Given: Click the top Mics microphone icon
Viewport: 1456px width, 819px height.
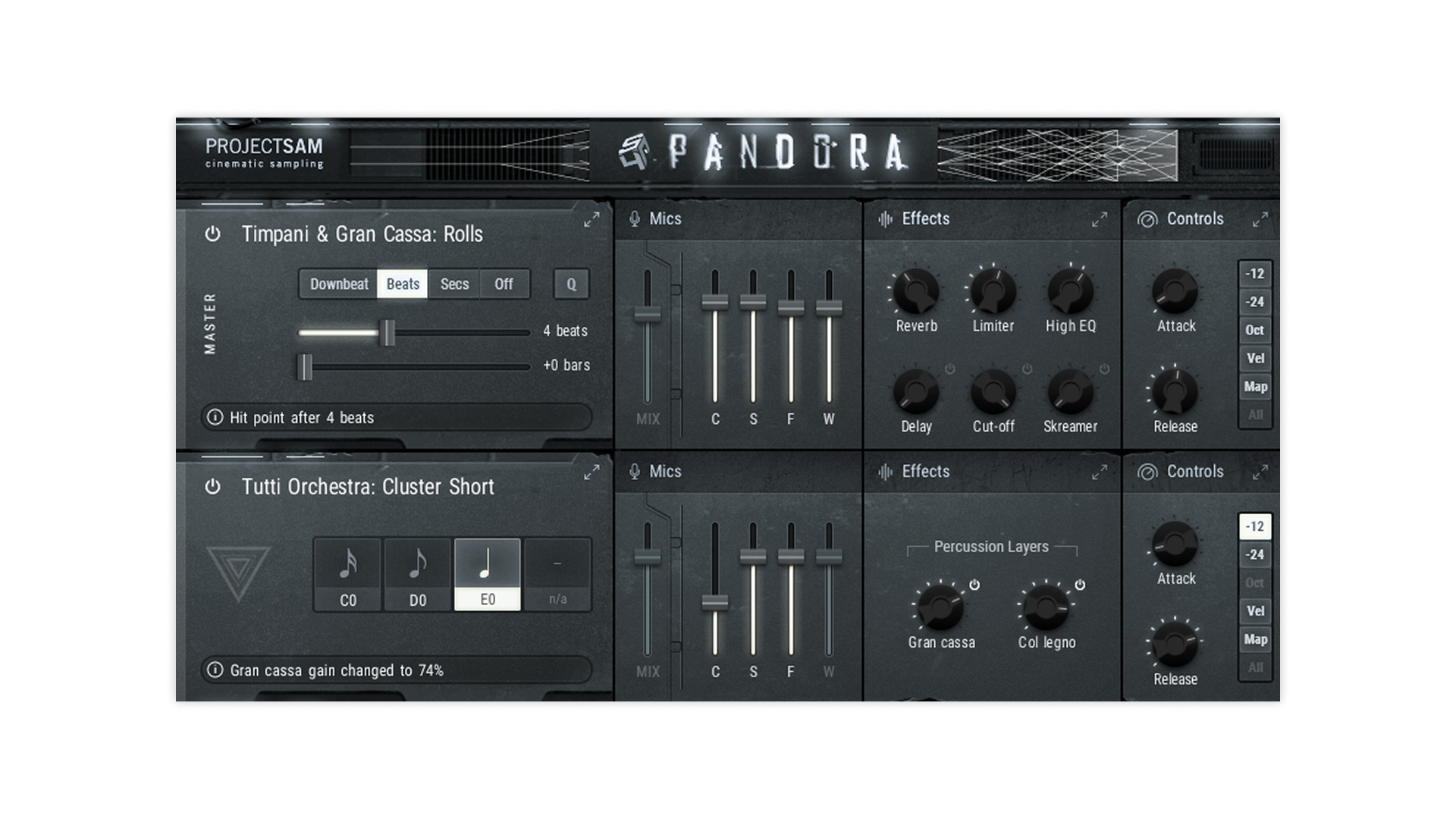Looking at the screenshot, I should coord(635,219).
